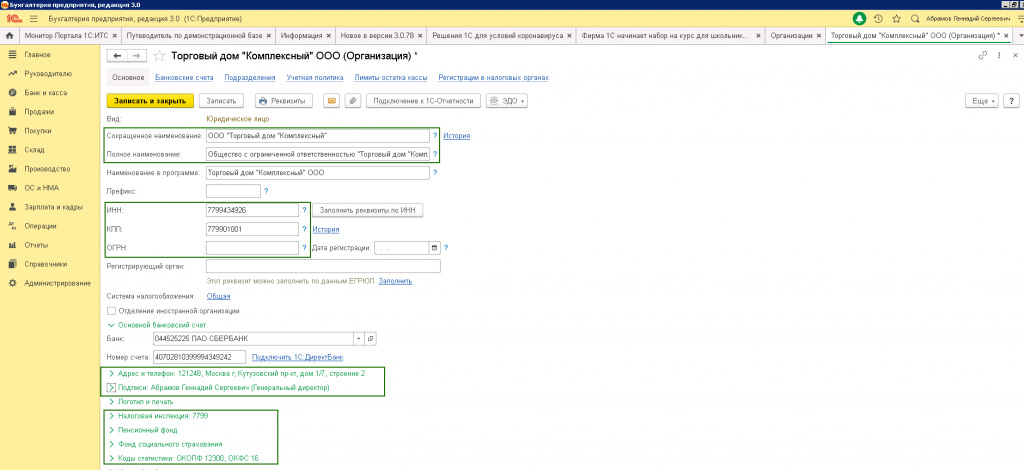The height and width of the screenshot is (470, 1024).
Task: Collapse the Основной банковский счет section
Action: tap(110, 324)
